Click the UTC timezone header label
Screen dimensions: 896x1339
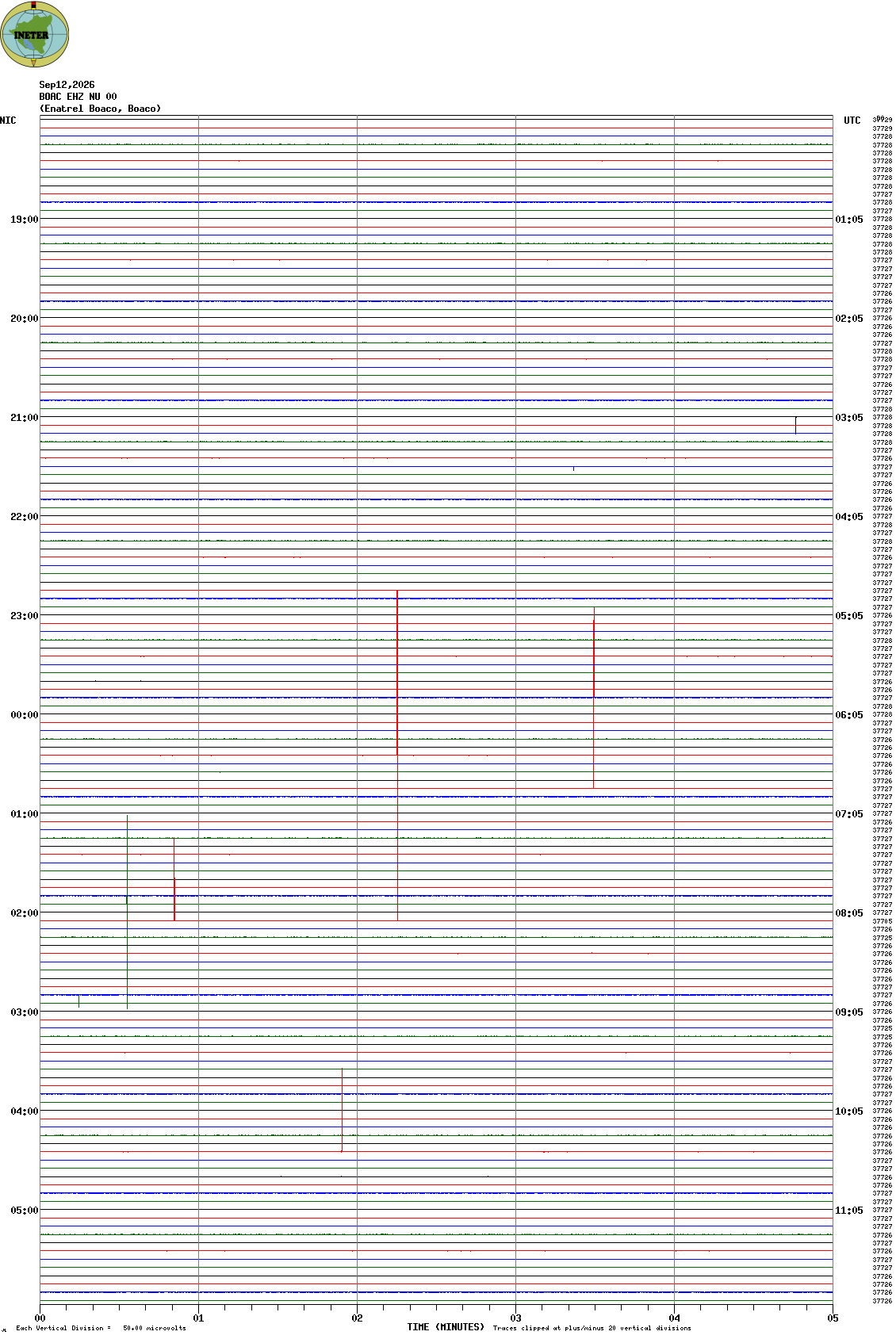pyautogui.click(x=852, y=121)
